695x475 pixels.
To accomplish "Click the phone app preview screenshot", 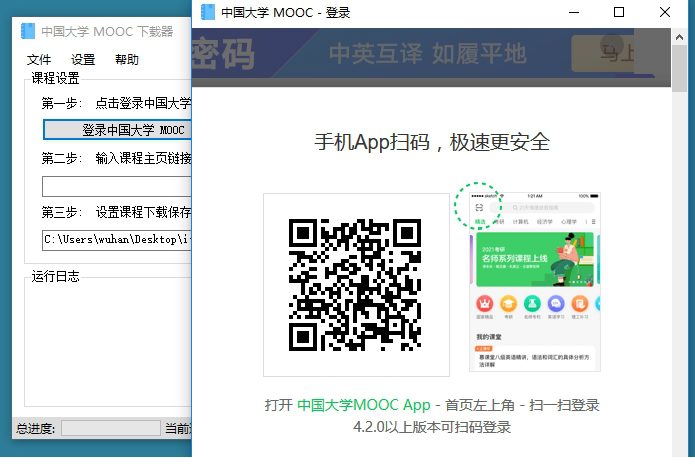I will (535, 282).
